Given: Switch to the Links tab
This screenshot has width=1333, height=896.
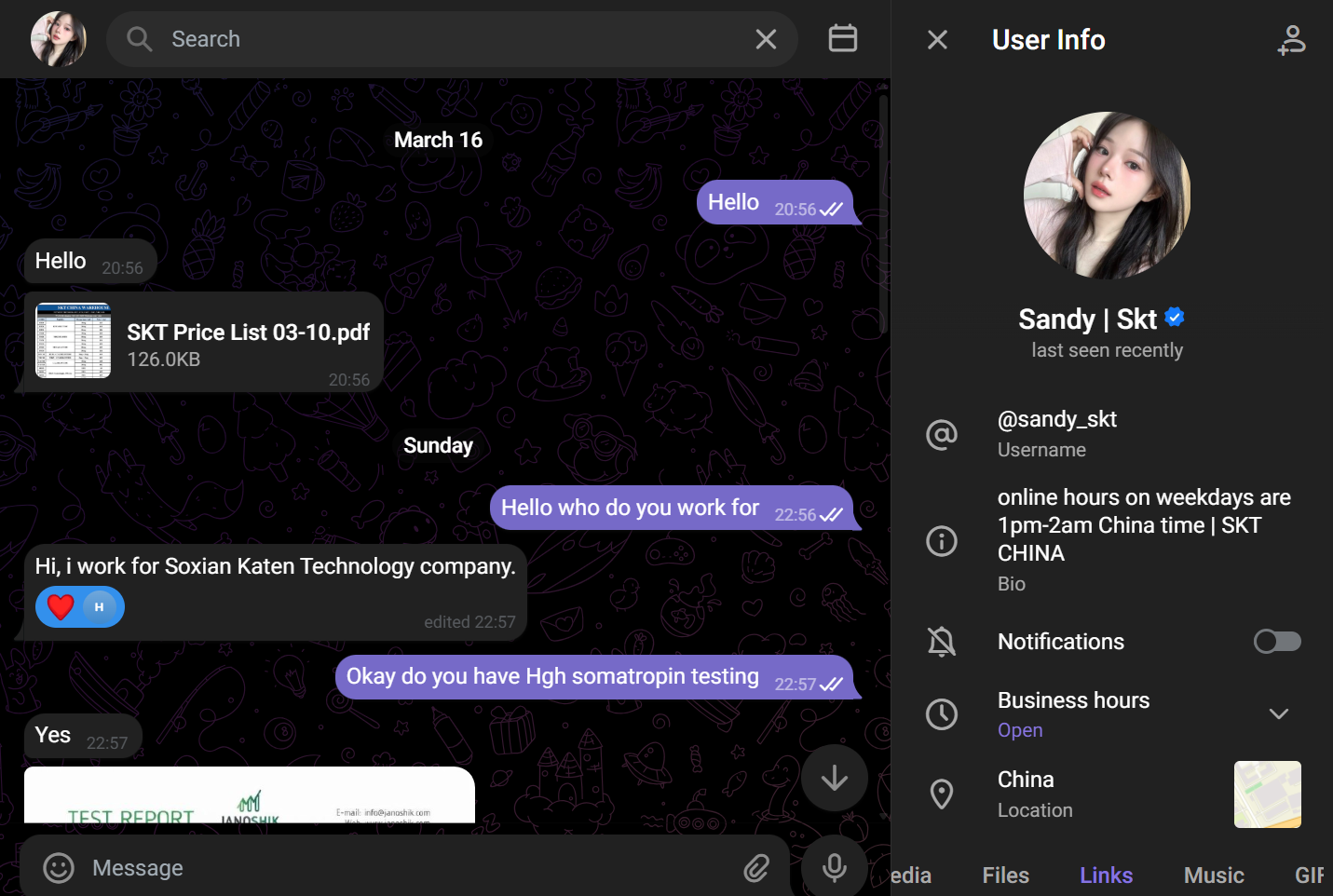Looking at the screenshot, I should point(1106,876).
